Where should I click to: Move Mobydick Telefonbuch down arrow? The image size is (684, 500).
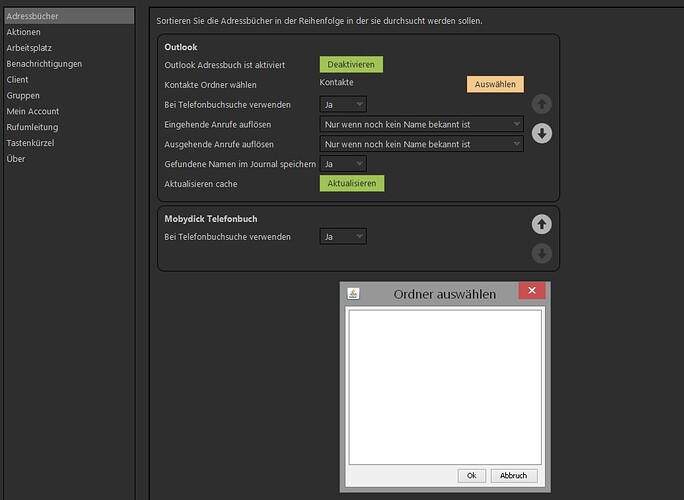coord(542,253)
